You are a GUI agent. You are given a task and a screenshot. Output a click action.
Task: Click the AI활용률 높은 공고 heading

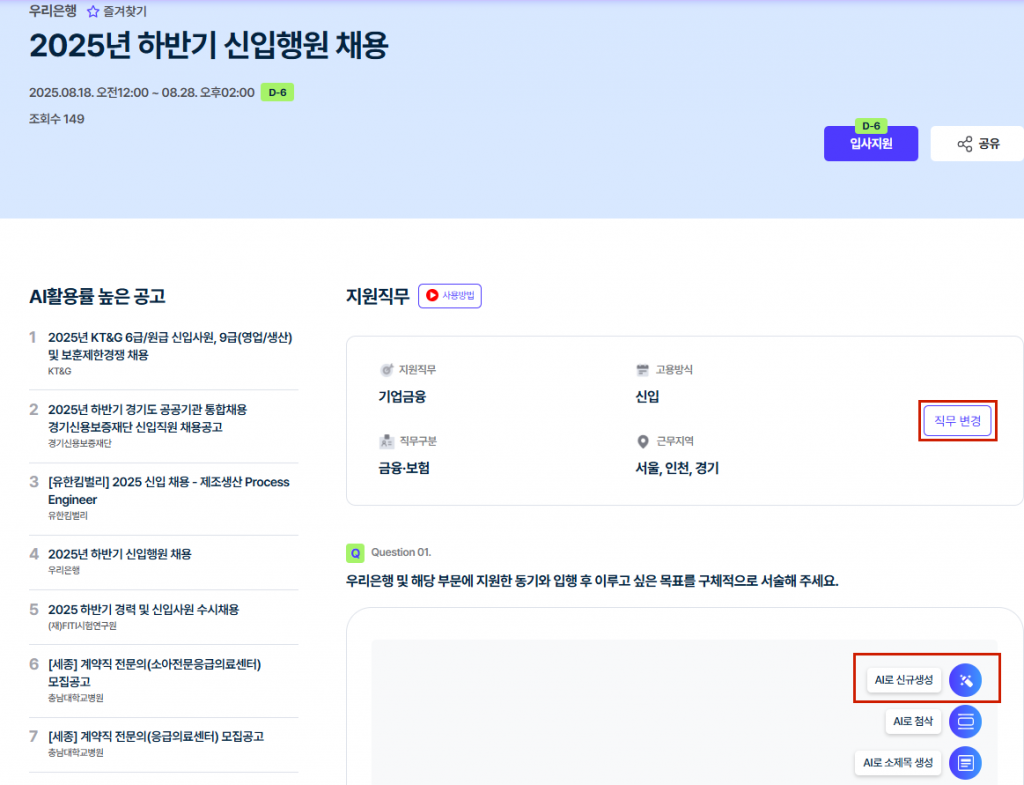click(x=97, y=296)
